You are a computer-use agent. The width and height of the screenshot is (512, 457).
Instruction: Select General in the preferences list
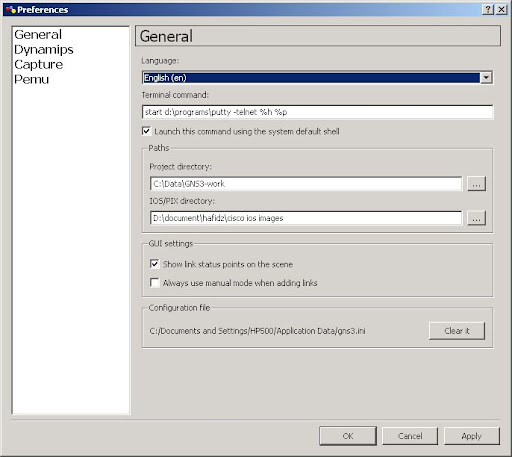(x=38, y=35)
